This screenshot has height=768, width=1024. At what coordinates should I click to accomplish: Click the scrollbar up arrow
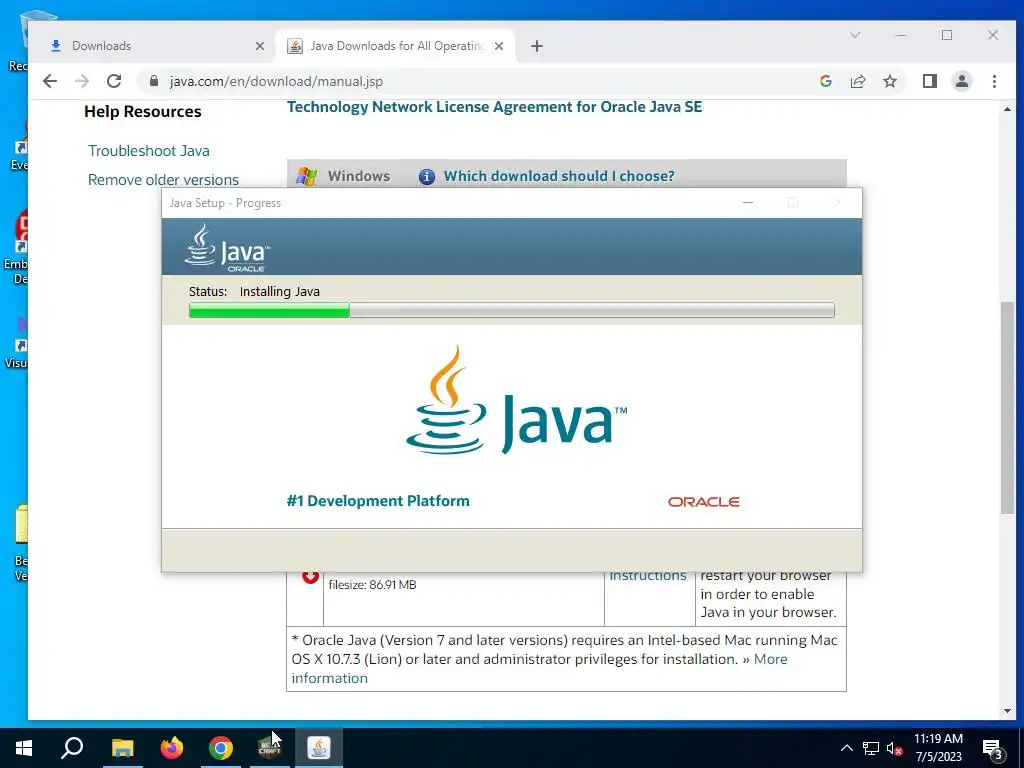(x=1007, y=109)
